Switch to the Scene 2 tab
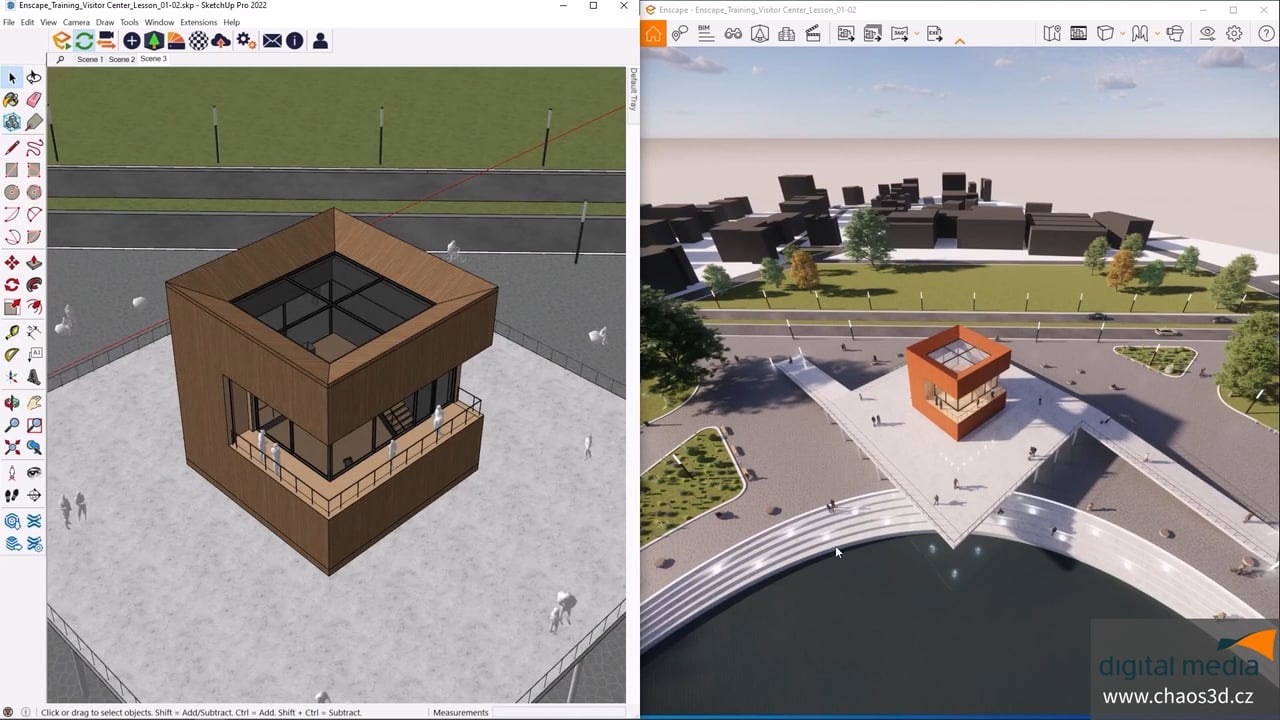The height and width of the screenshot is (720, 1280). (121, 59)
